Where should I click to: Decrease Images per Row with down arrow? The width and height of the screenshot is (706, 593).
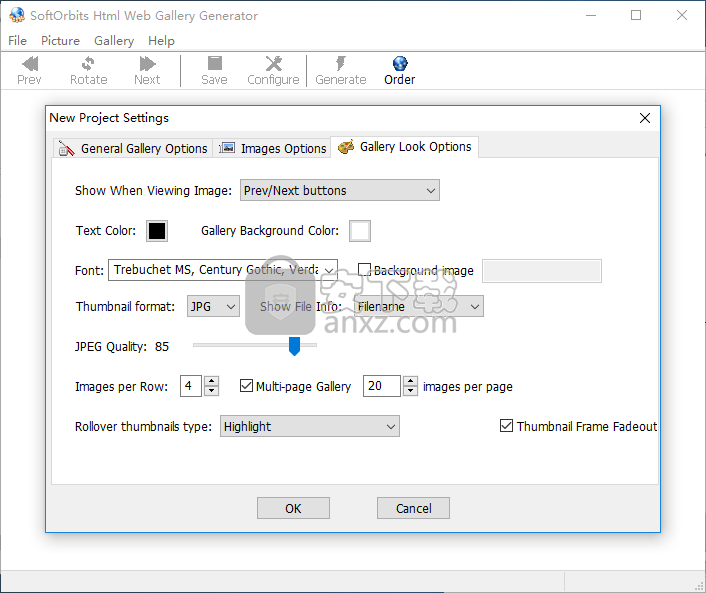pos(212,391)
